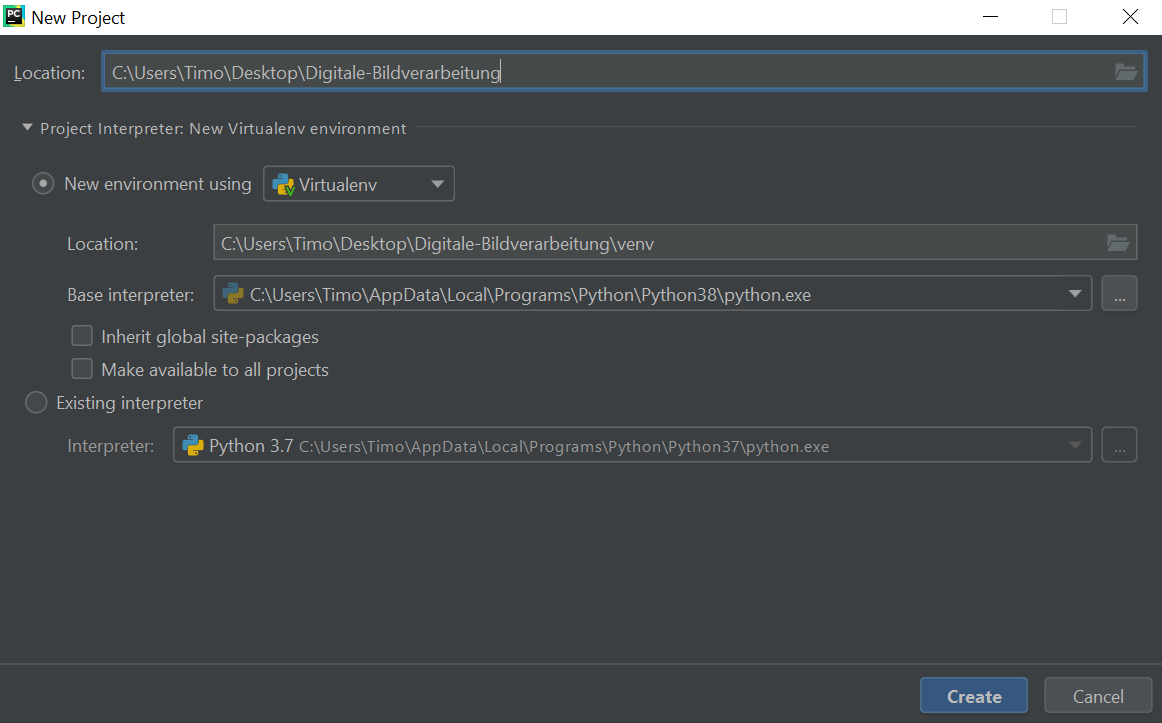Expand existing Interpreter Python 3.7 dropdown arrow
1162x723 pixels.
(1075, 446)
